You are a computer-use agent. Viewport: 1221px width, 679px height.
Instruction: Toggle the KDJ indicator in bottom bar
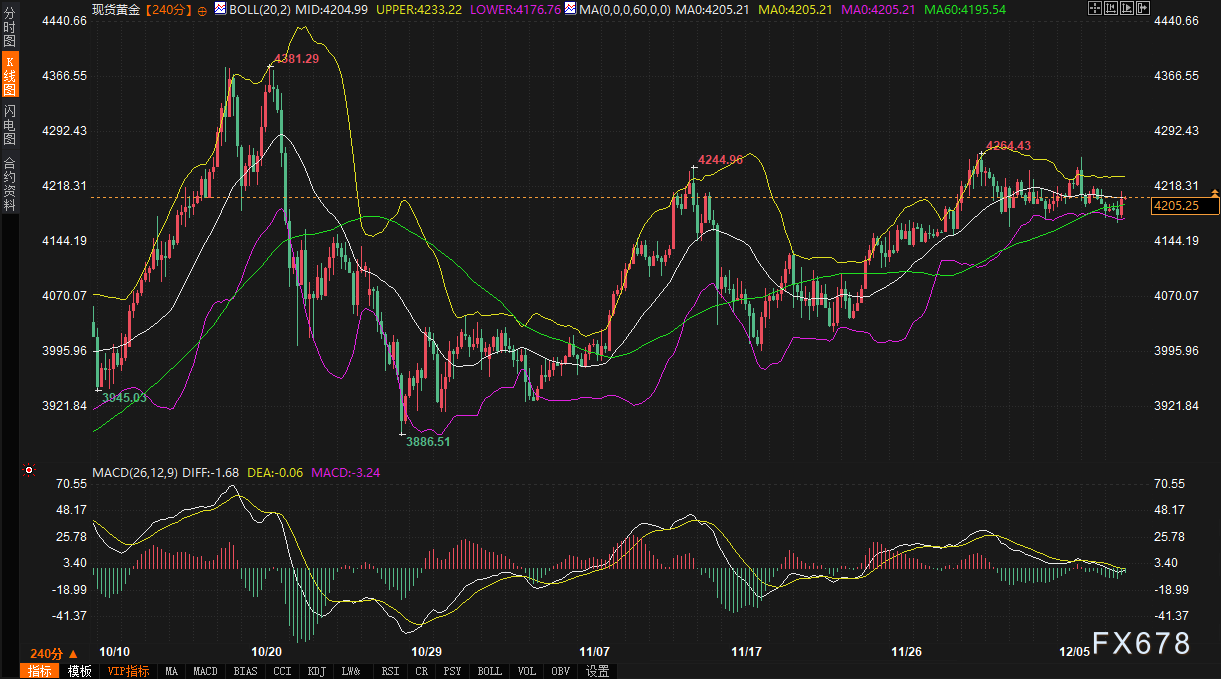[x=317, y=671]
